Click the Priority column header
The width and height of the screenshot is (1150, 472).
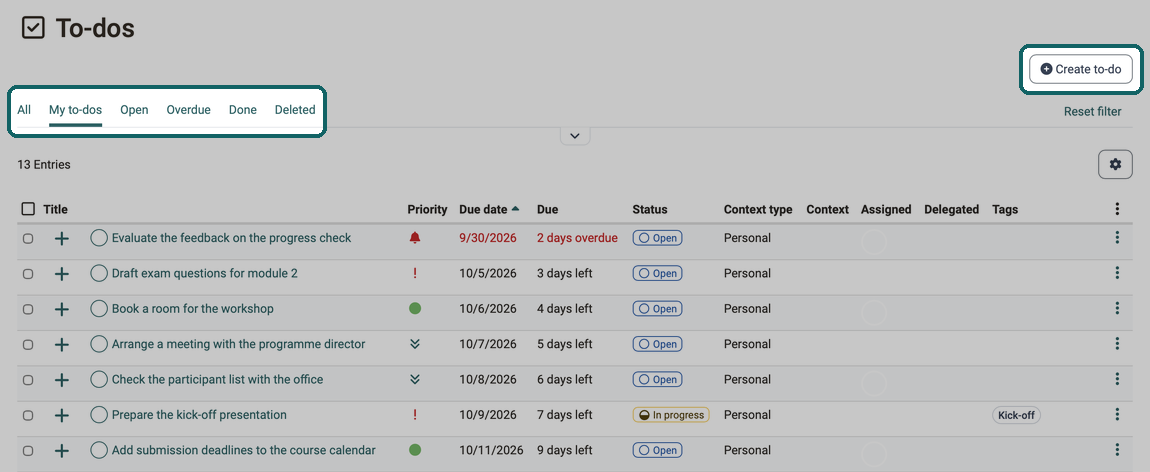(x=427, y=209)
